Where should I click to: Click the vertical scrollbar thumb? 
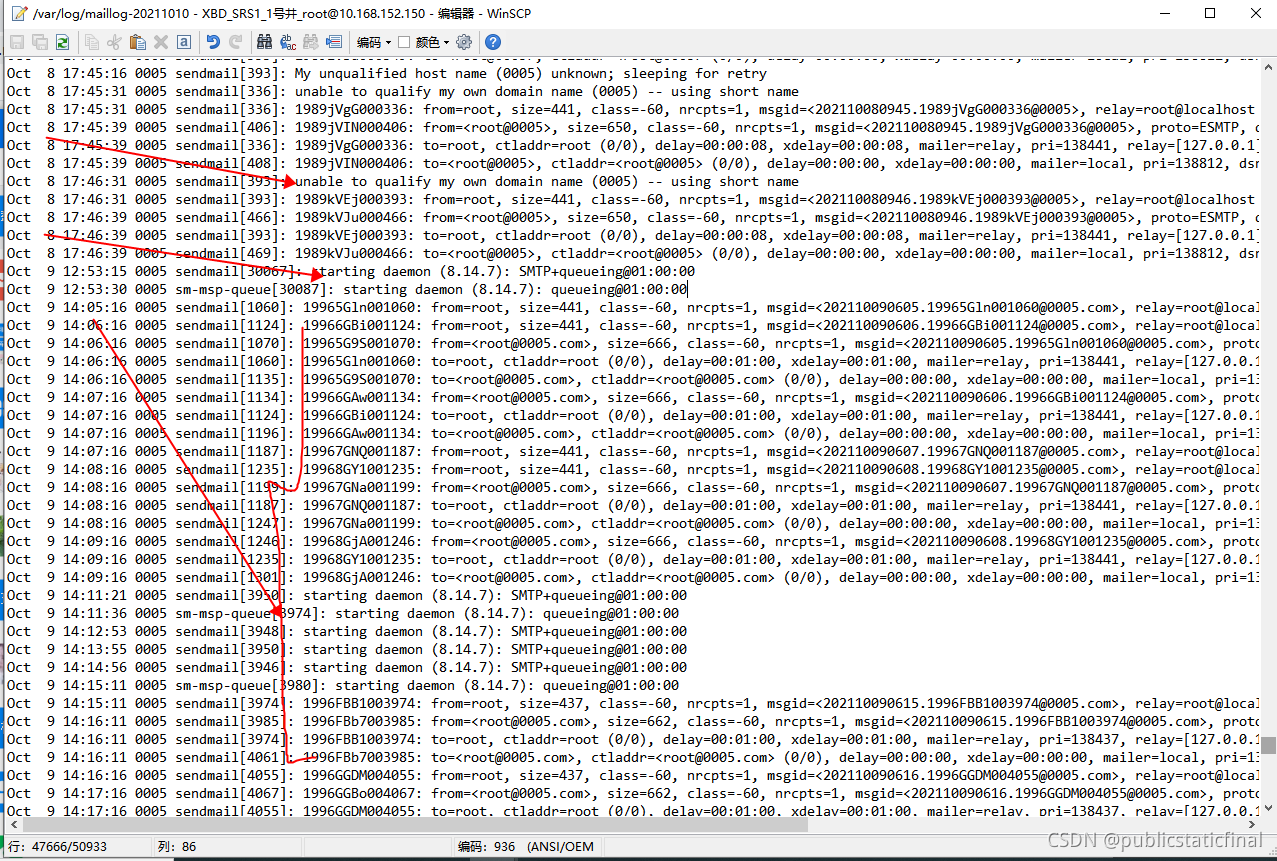1268,745
